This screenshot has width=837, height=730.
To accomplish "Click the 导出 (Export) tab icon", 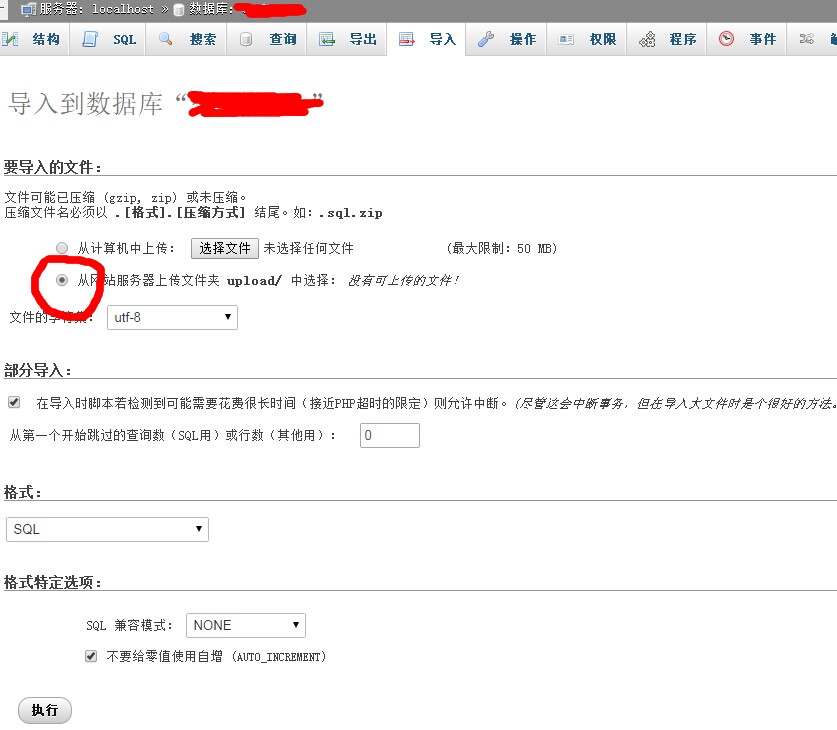I will 327,39.
